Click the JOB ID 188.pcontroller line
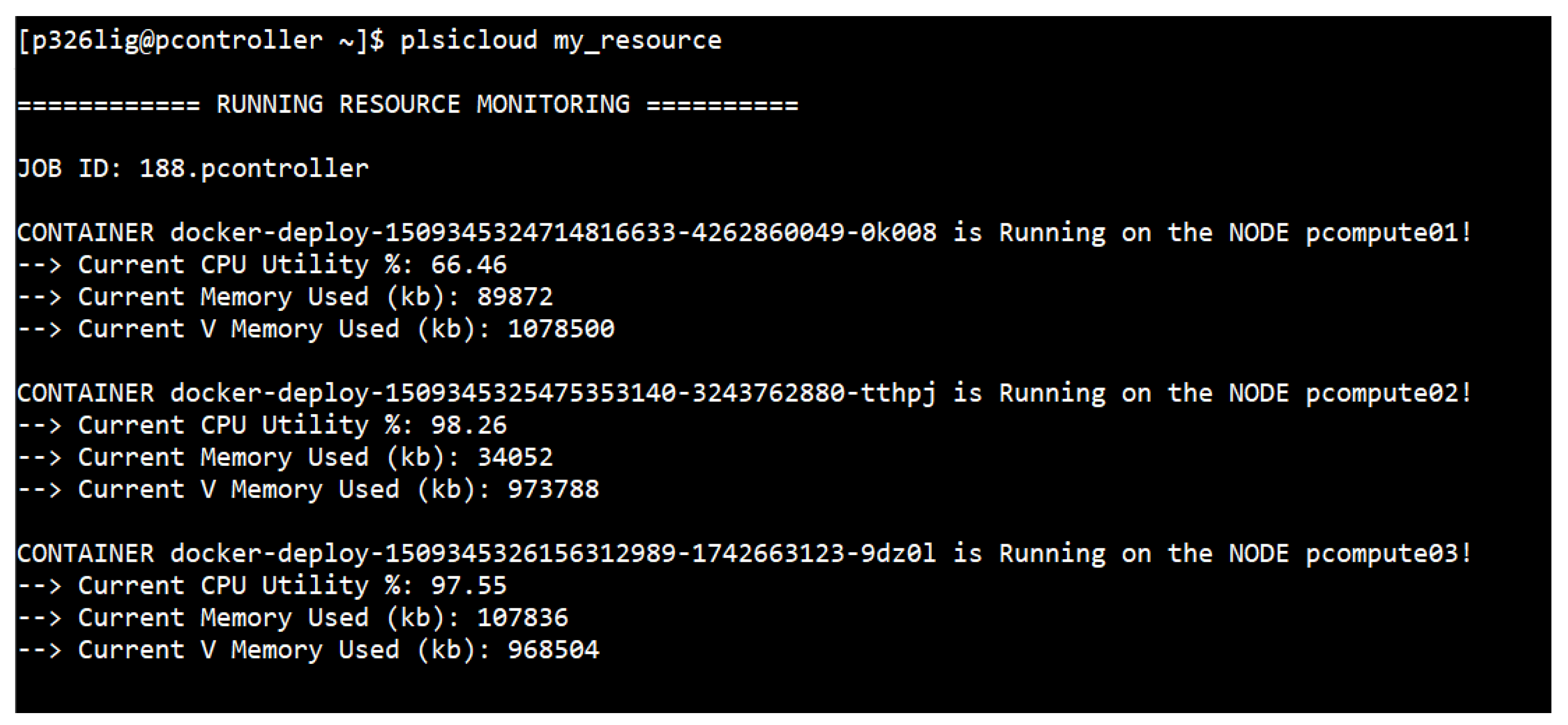Screen dimensions: 1568x725 click(193, 168)
